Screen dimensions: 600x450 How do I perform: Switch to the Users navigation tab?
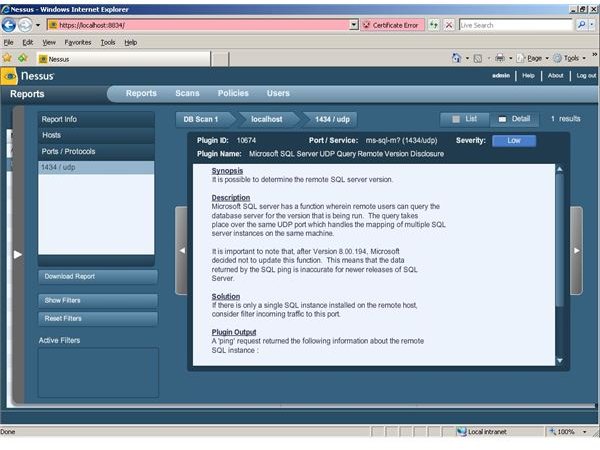click(278, 93)
